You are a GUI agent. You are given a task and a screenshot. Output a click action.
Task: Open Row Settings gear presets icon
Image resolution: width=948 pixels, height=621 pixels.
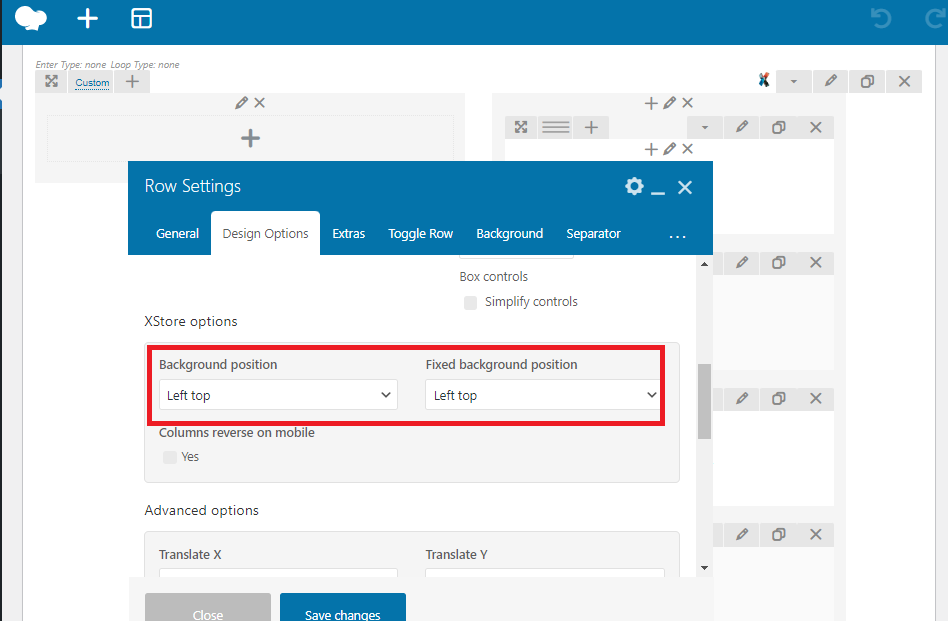click(x=634, y=186)
